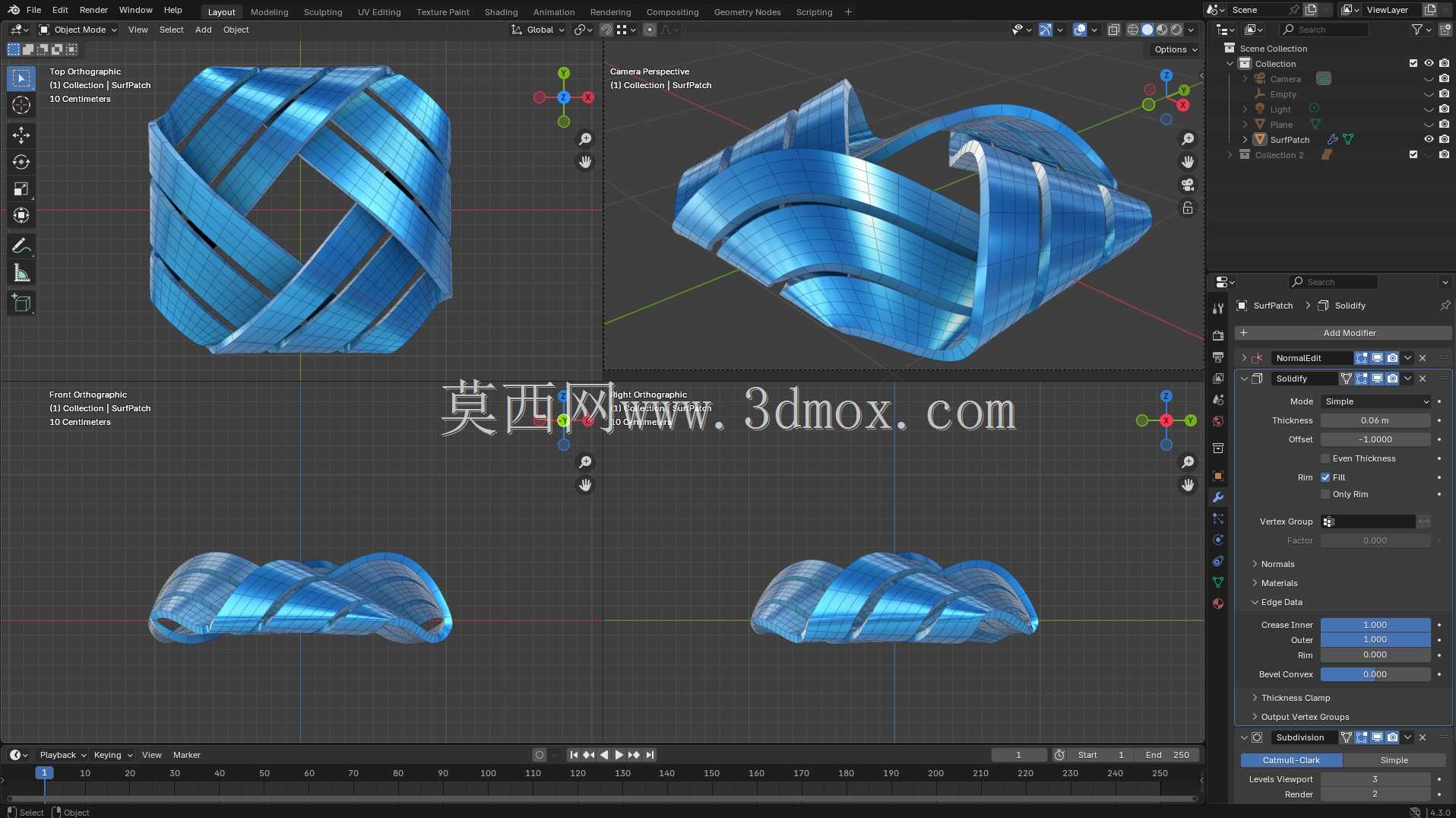The width and height of the screenshot is (1456, 818).
Task: Toggle Solidify modifier render camera icon
Action: 1392,379
